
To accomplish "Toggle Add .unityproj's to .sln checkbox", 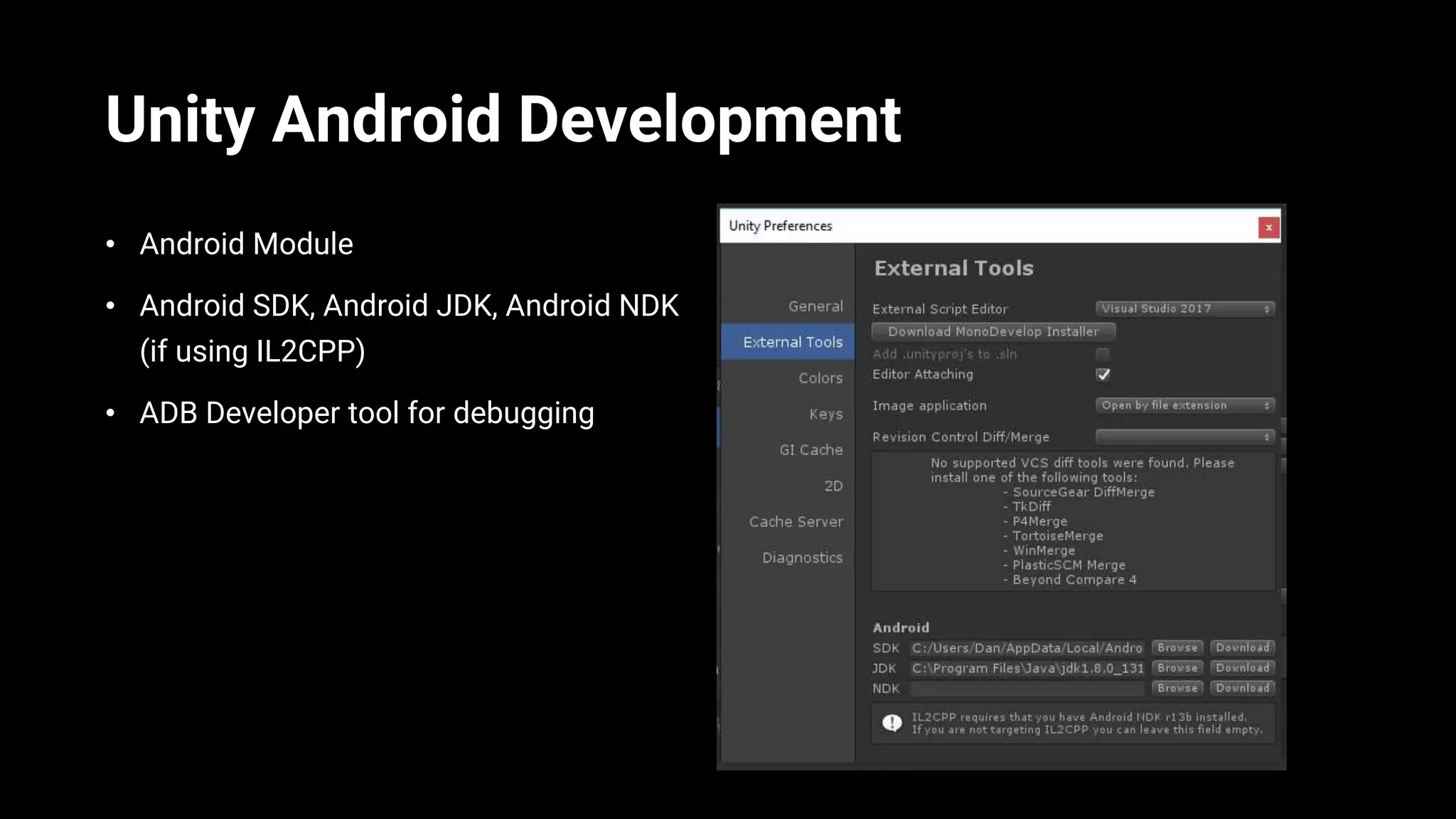I will (x=1103, y=354).
